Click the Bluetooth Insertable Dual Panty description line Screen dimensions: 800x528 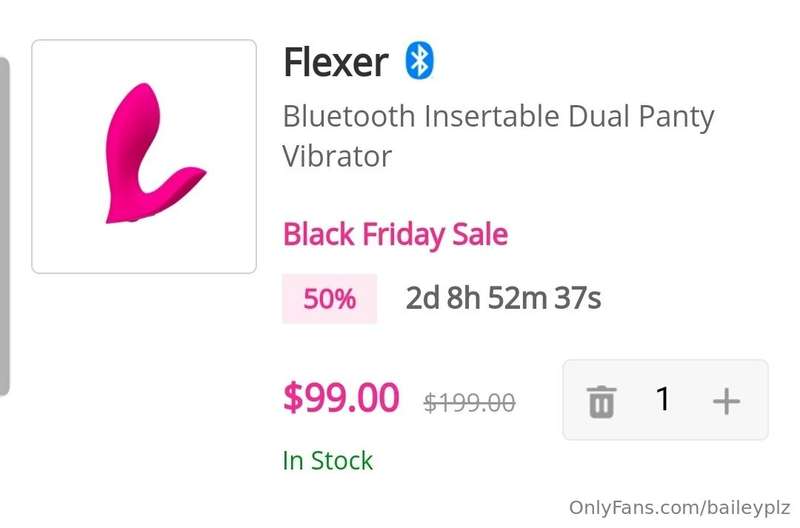[x=498, y=117]
